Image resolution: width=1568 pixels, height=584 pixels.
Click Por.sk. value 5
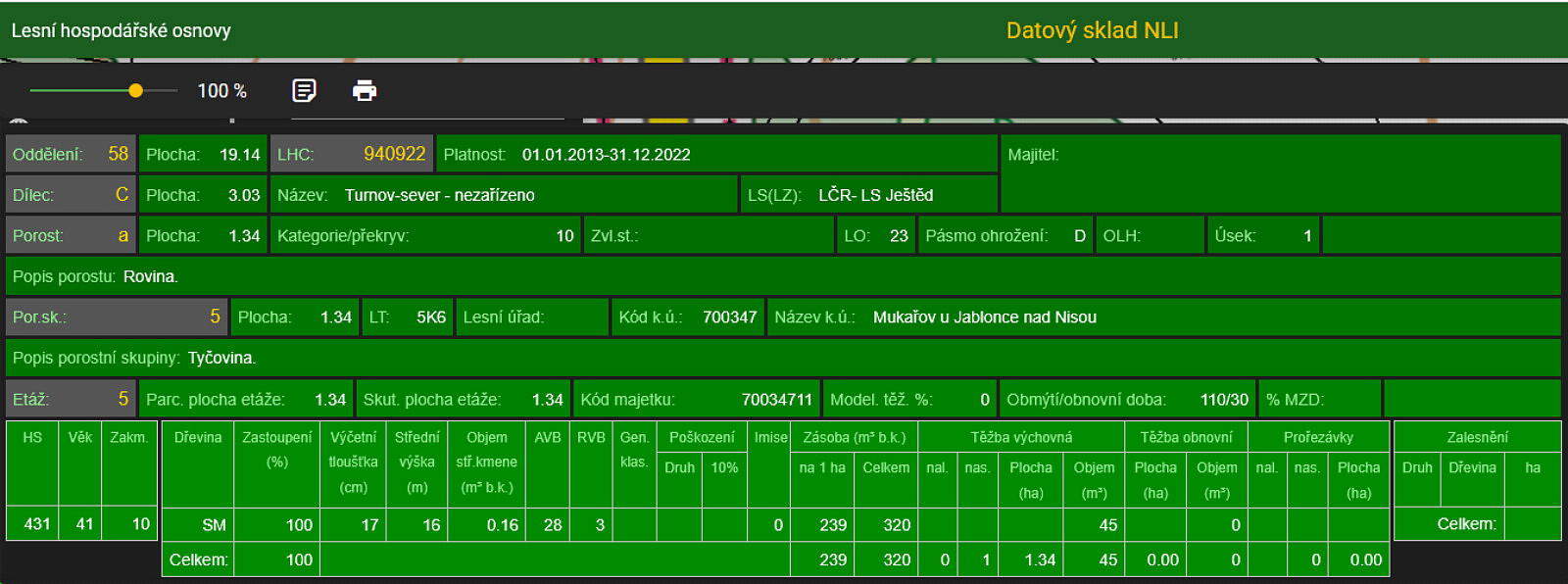(x=215, y=316)
